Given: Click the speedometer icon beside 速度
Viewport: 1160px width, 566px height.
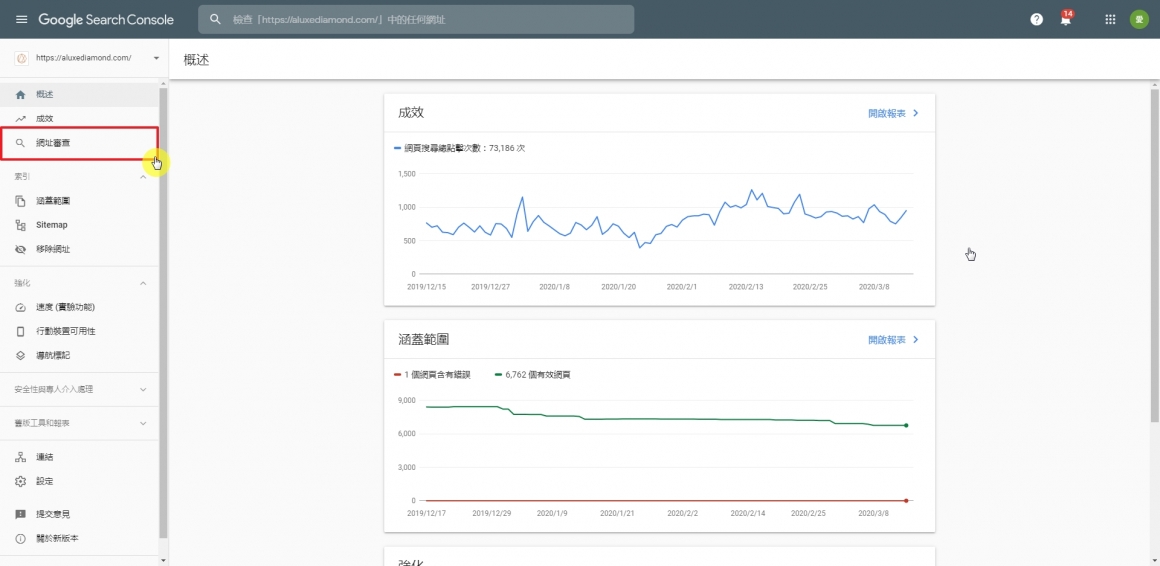Looking at the screenshot, I should coord(21,307).
